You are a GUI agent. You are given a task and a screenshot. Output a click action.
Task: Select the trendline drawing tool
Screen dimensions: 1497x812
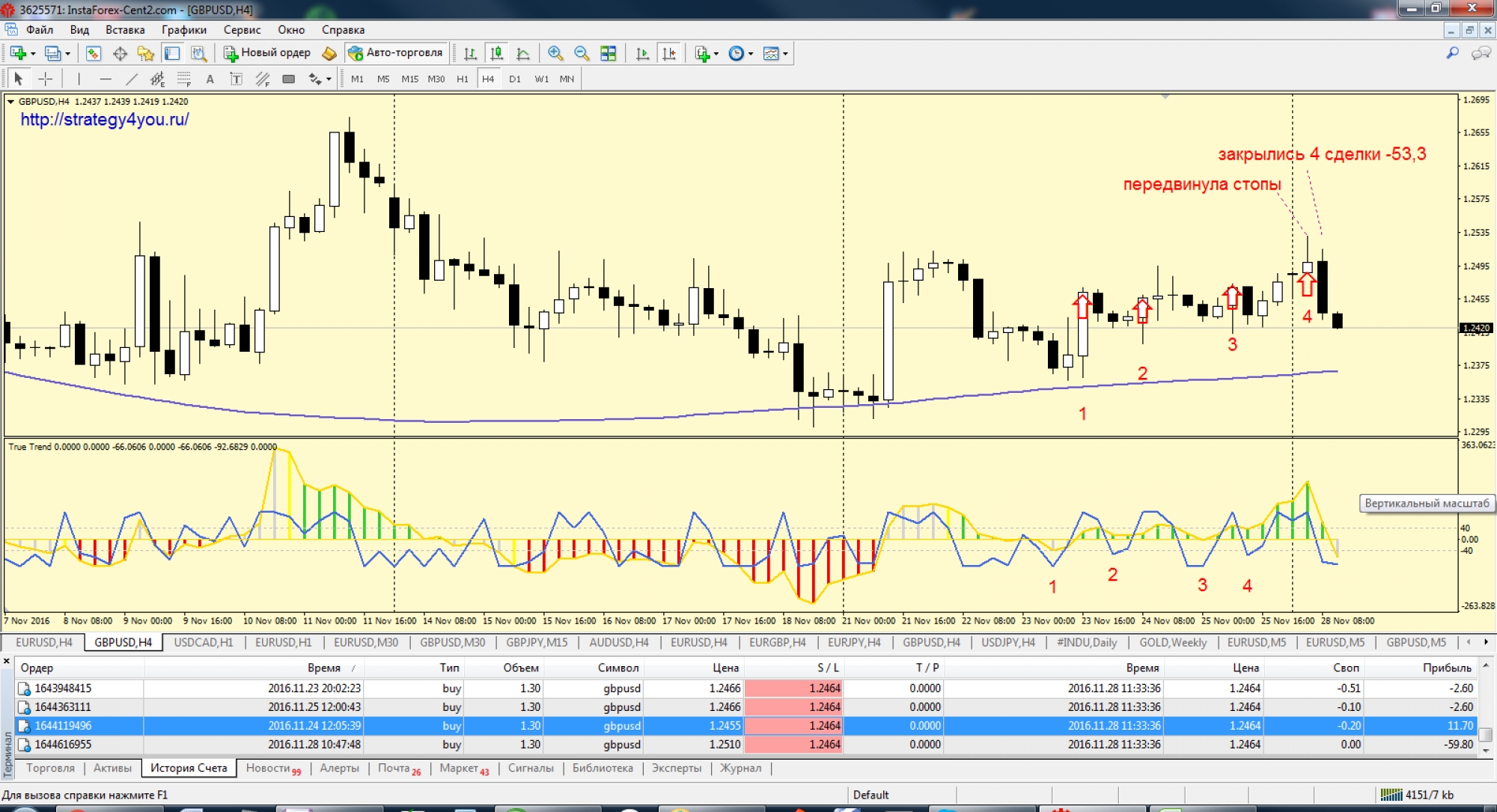point(132,79)
